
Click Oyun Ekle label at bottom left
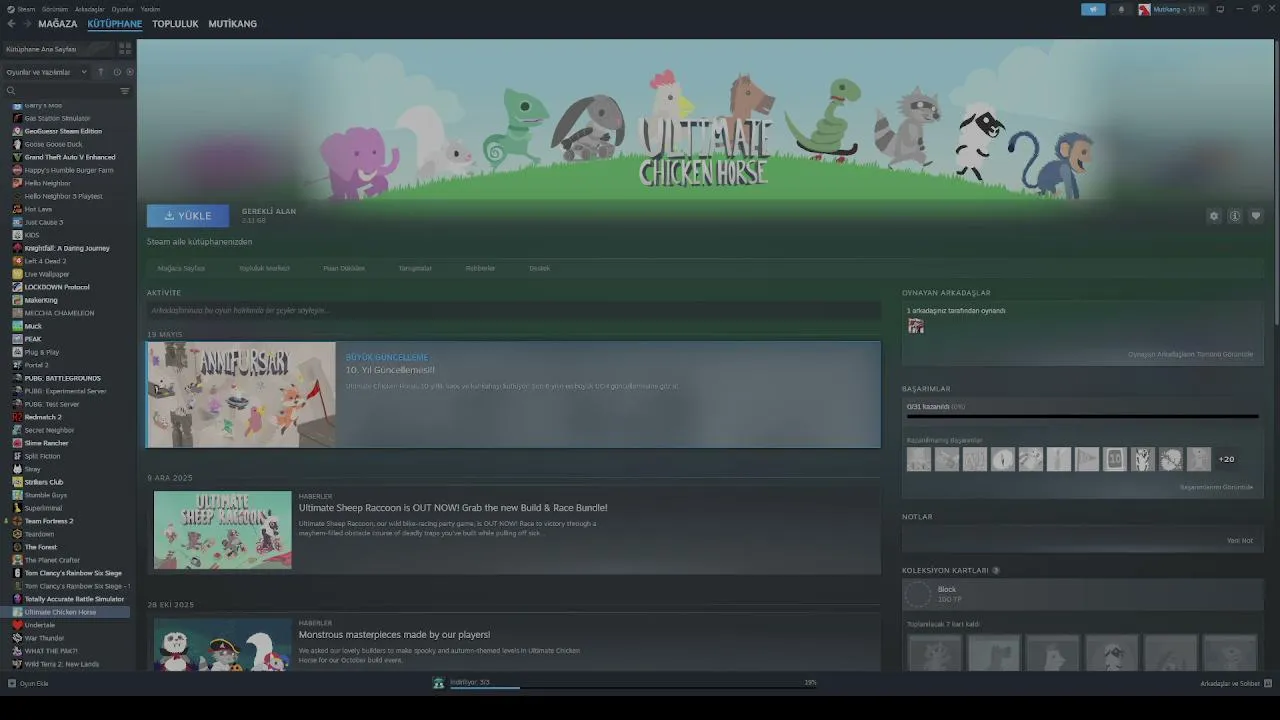pyautogui.click(x=34, y=683)
